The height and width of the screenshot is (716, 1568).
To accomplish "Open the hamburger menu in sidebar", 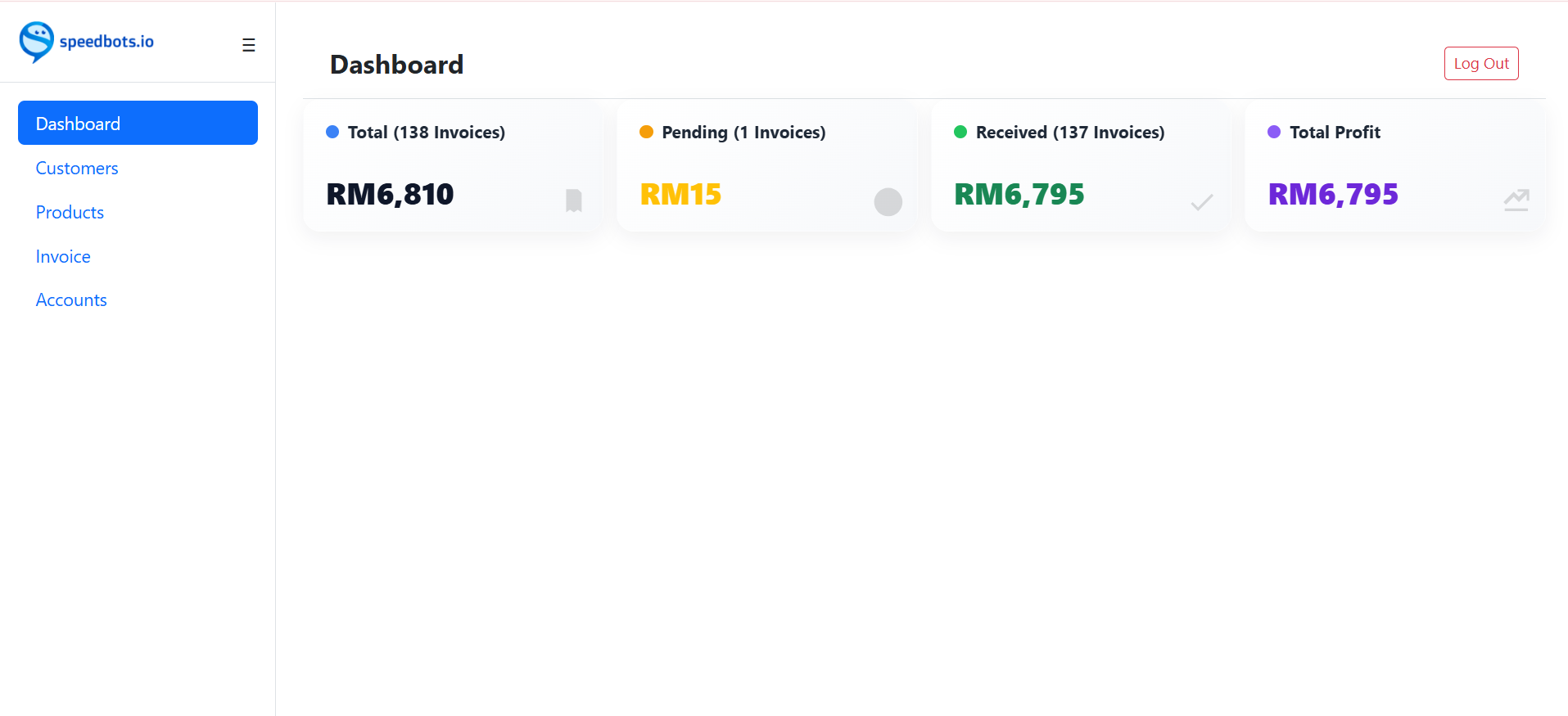I will click(248, 44).
